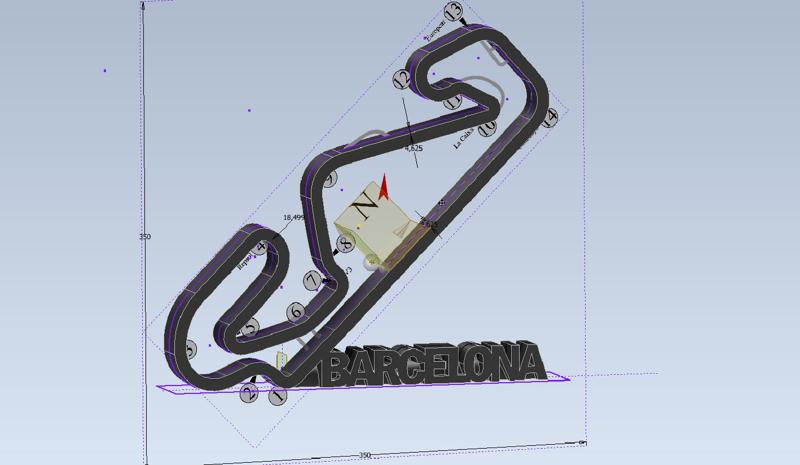Click the Repsol corner label
This screenshot has width=800, height=465.
[245, 260]
